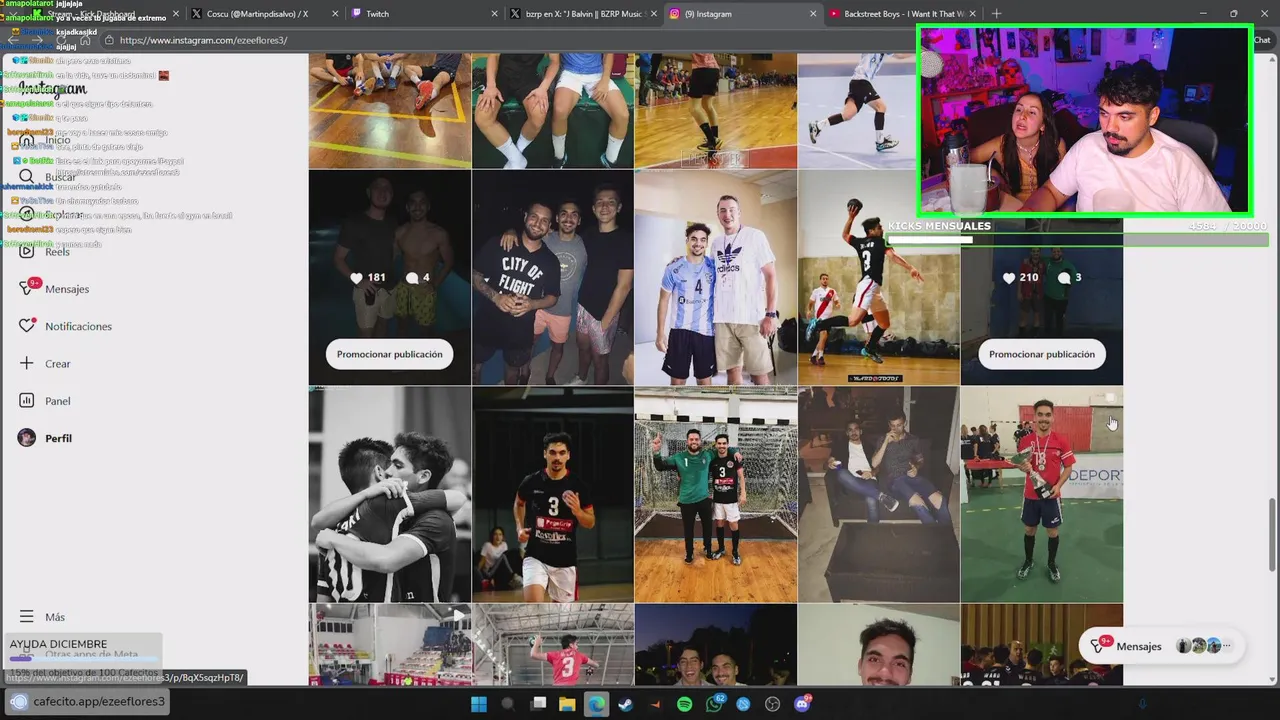Go to Perfil via sidebar text
1280x720 pixels.
58,438
